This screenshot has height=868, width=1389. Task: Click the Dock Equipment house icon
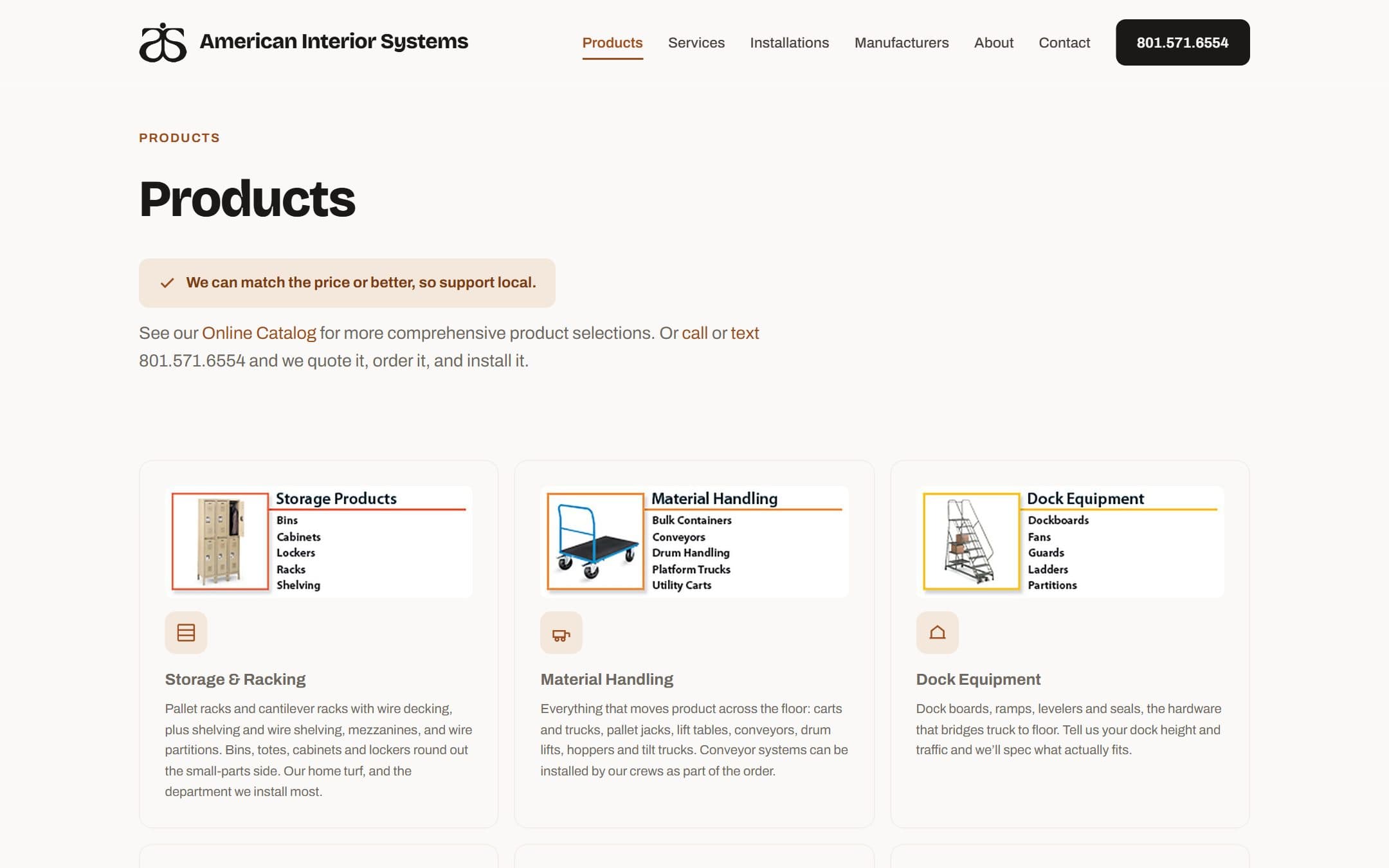click(x=937, y=633)
